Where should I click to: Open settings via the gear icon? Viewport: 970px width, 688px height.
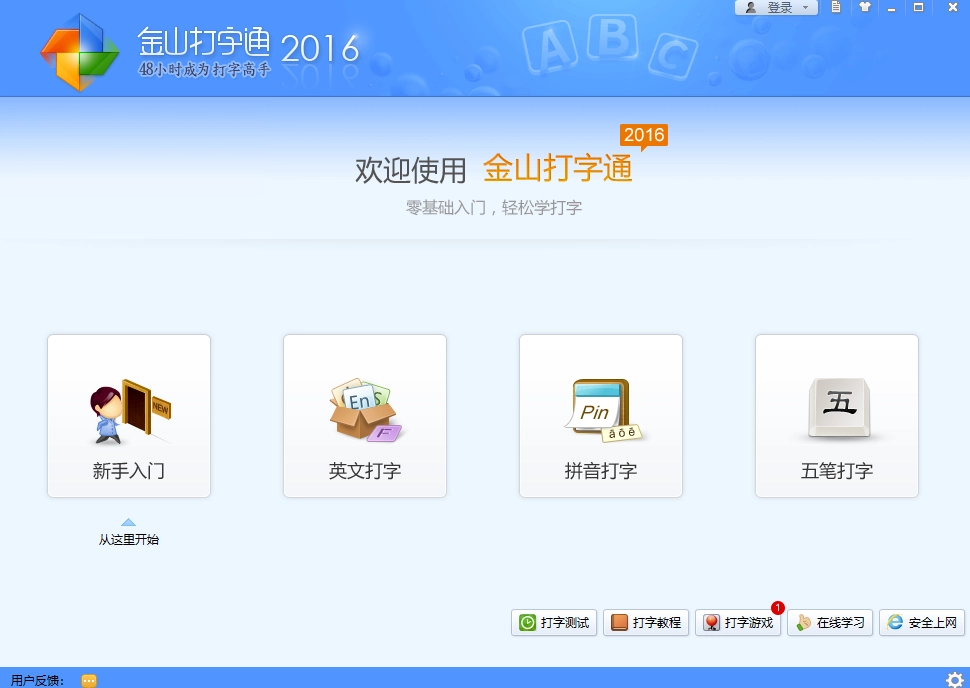(x=954, y=680)
